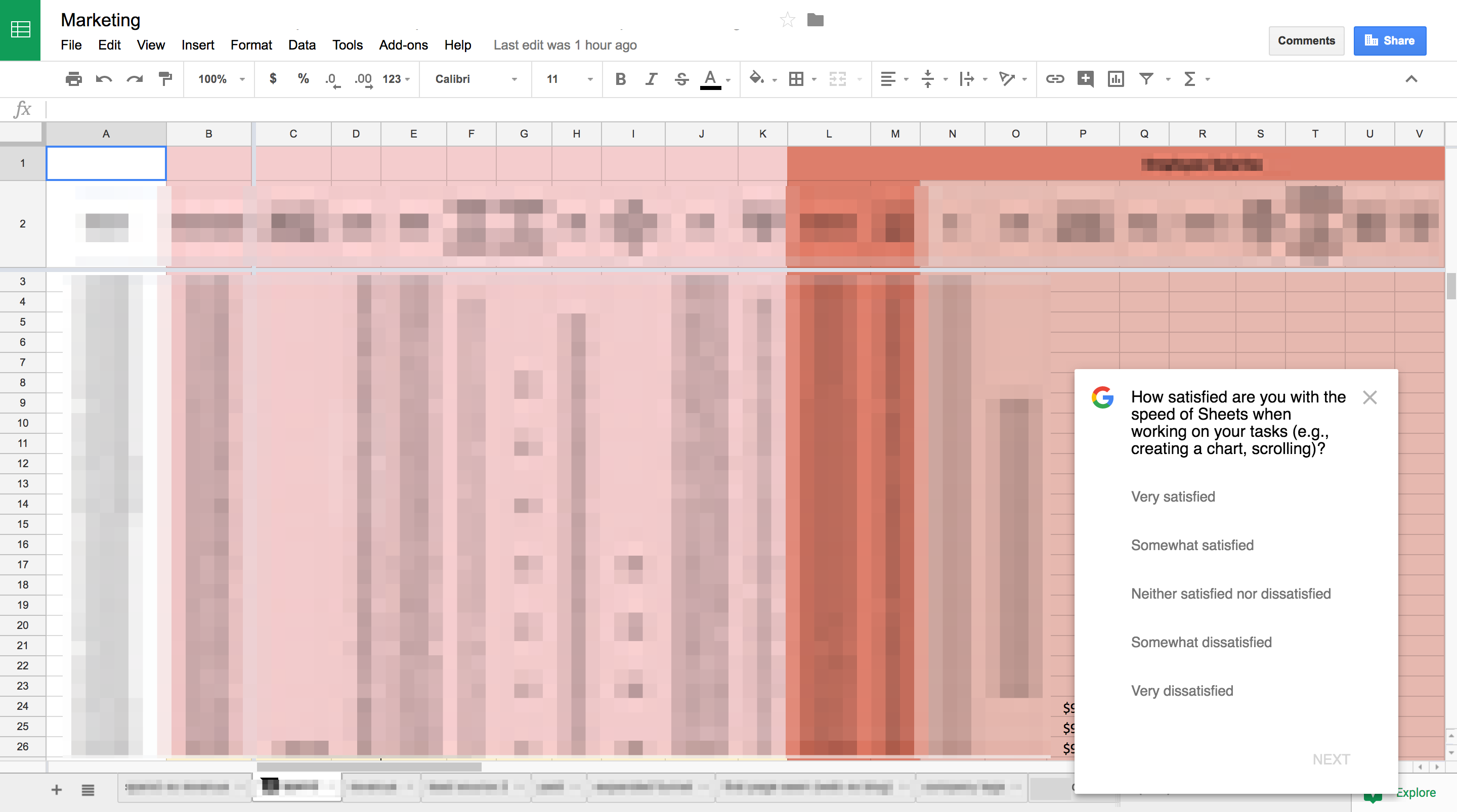This screenshot has height=812, width=1457.
Task: Open text wrapping options
Action: (967, 79)
